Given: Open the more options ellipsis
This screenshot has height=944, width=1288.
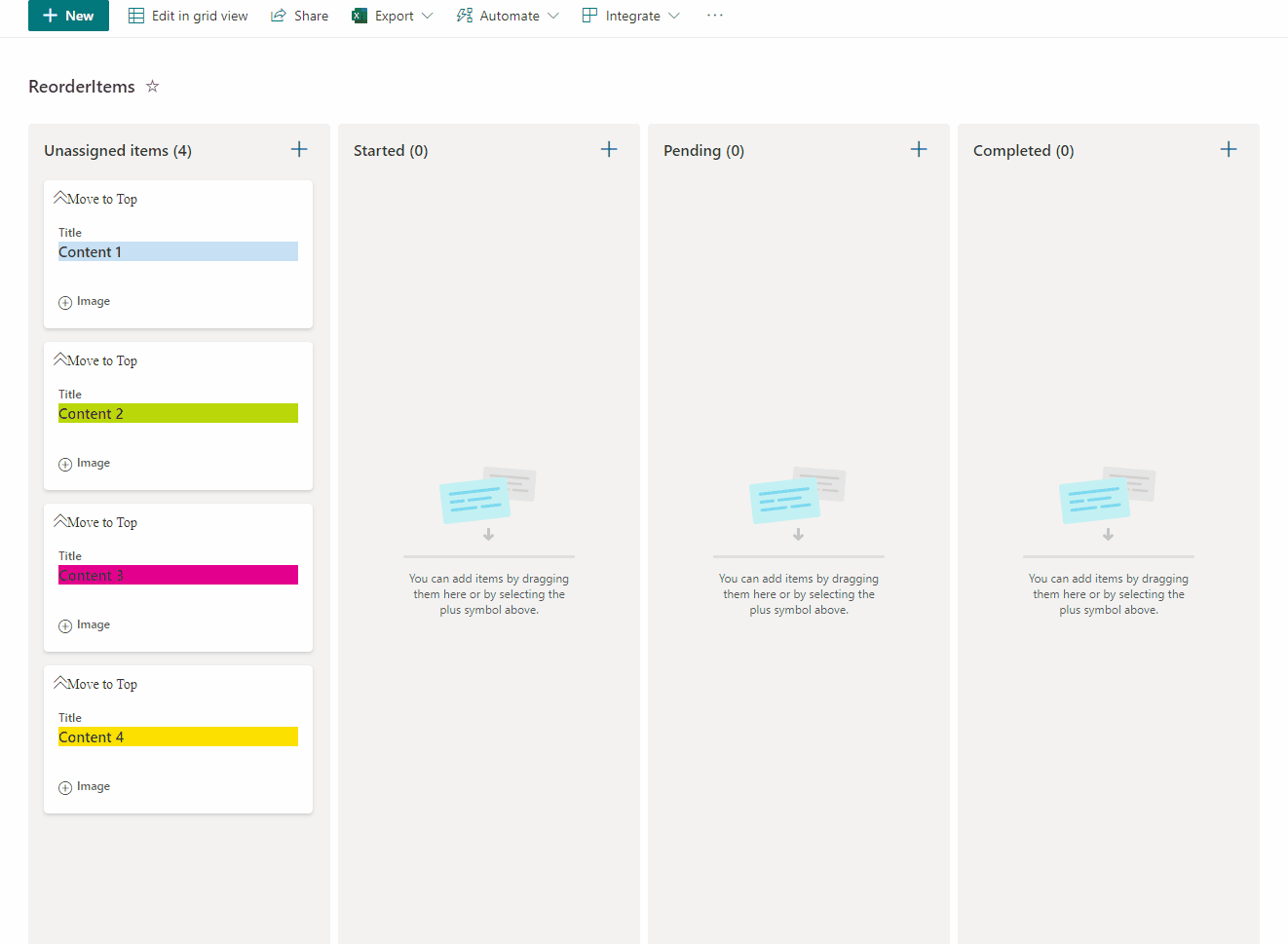Looking at the screenshot, I should (715, 16).
